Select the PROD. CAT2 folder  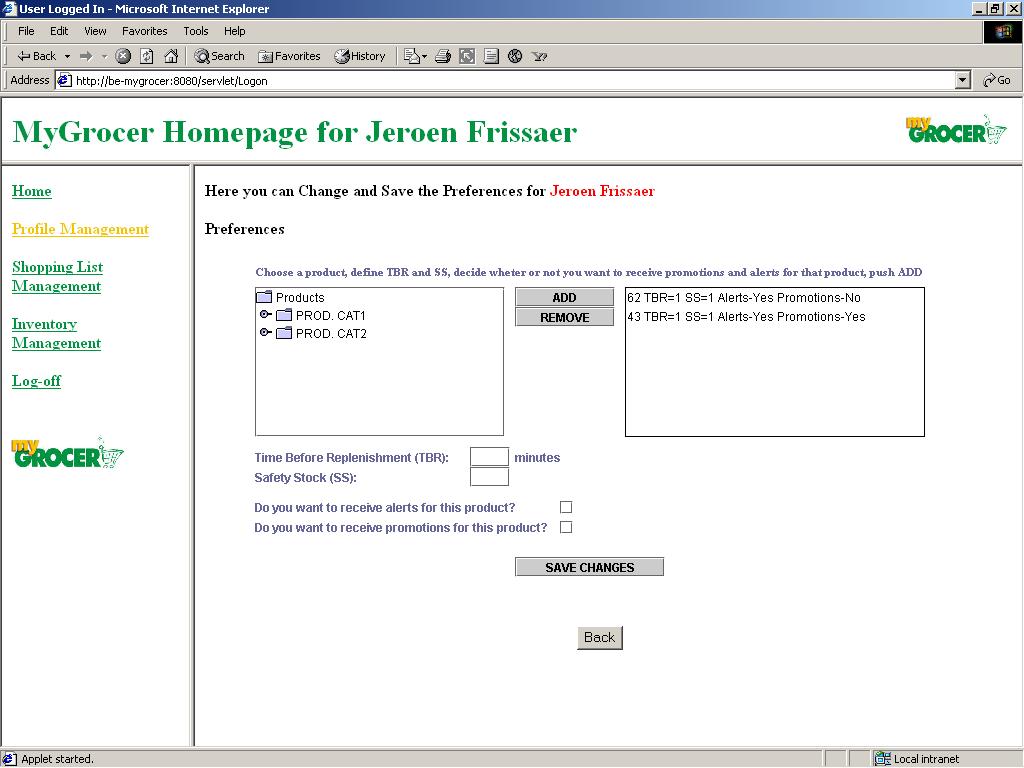point(321,334)
